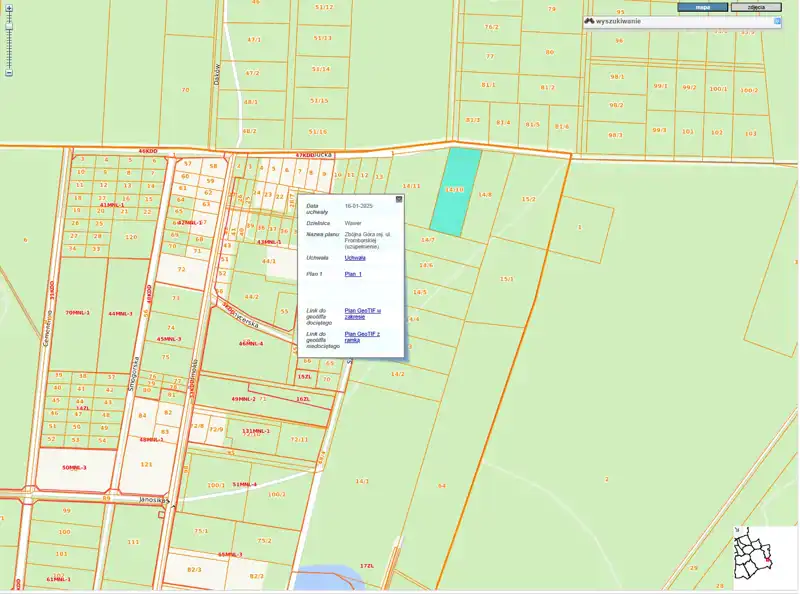This screenshot has height=594, width=800.
Task: Click the 50MNL-3 zone area
Action: [x=74, y=467]
